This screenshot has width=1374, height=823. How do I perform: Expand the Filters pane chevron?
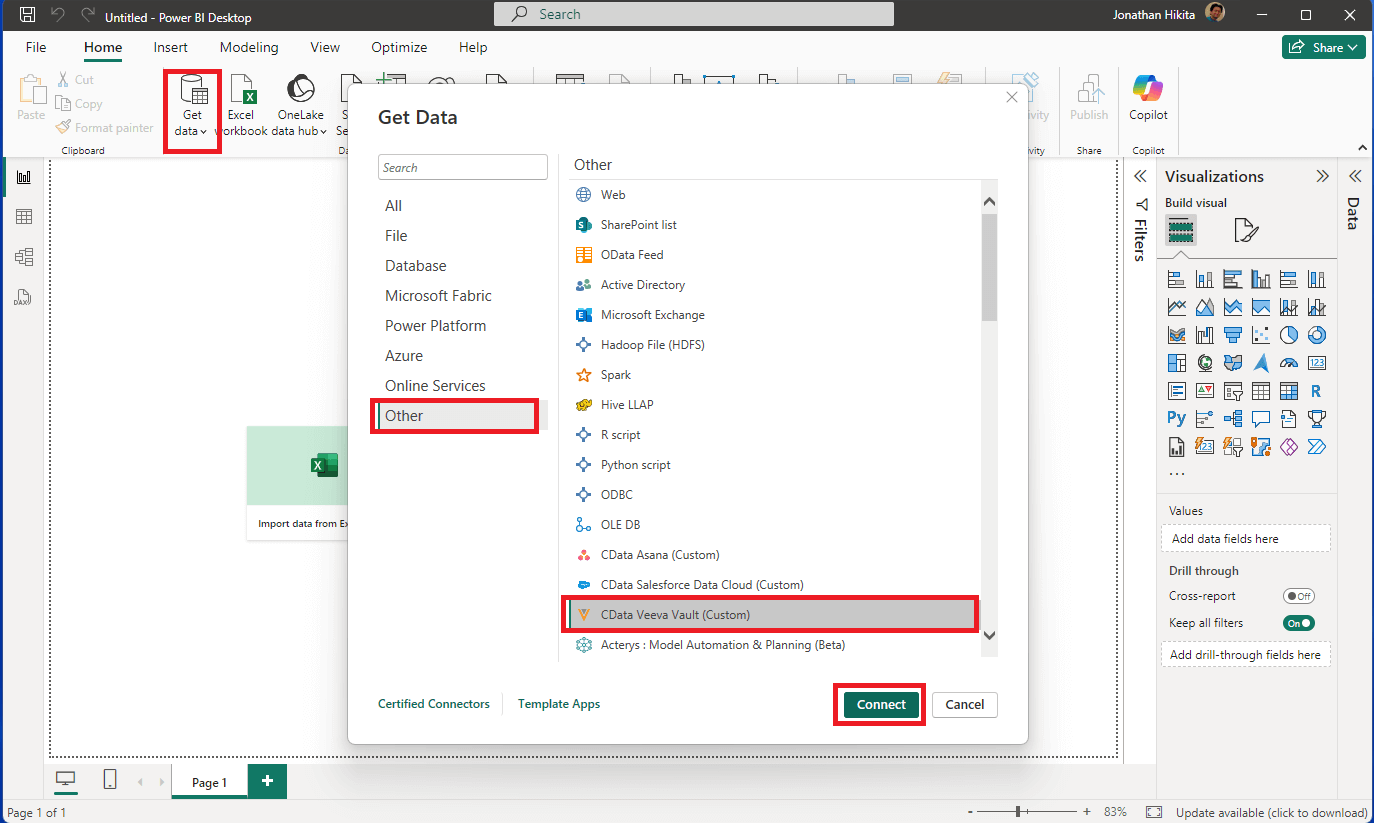(x=1139, y=176)
